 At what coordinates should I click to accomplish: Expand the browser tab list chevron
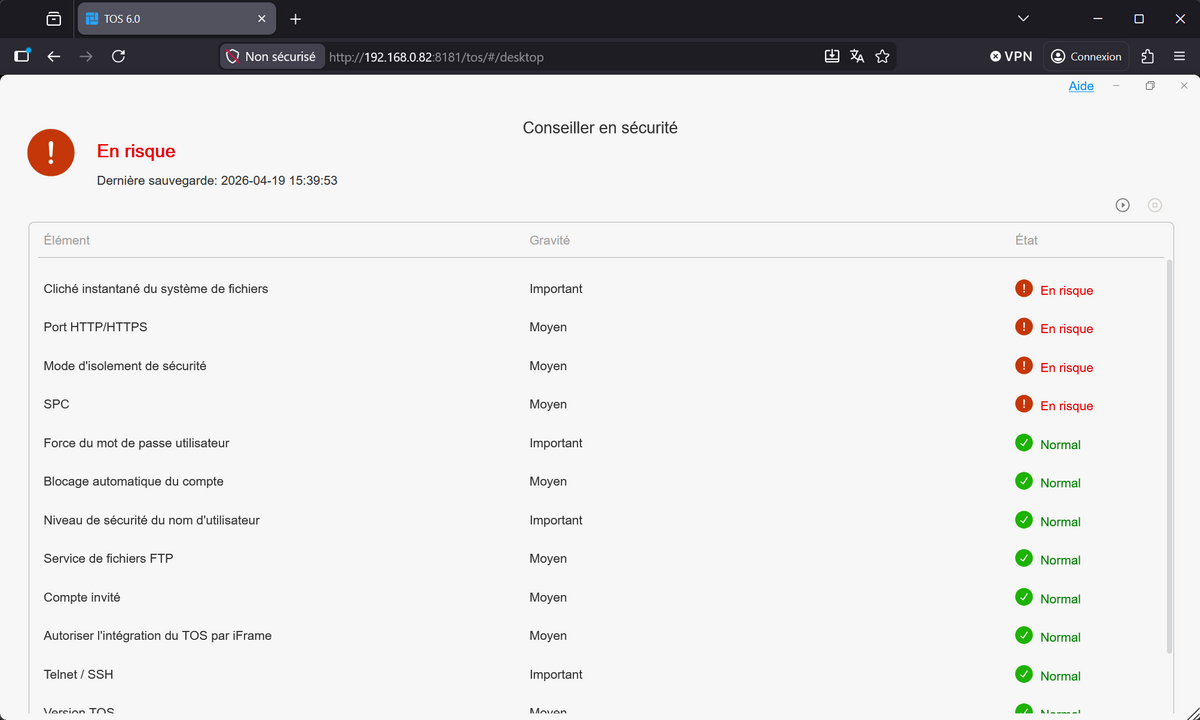tap(1023, 19)
